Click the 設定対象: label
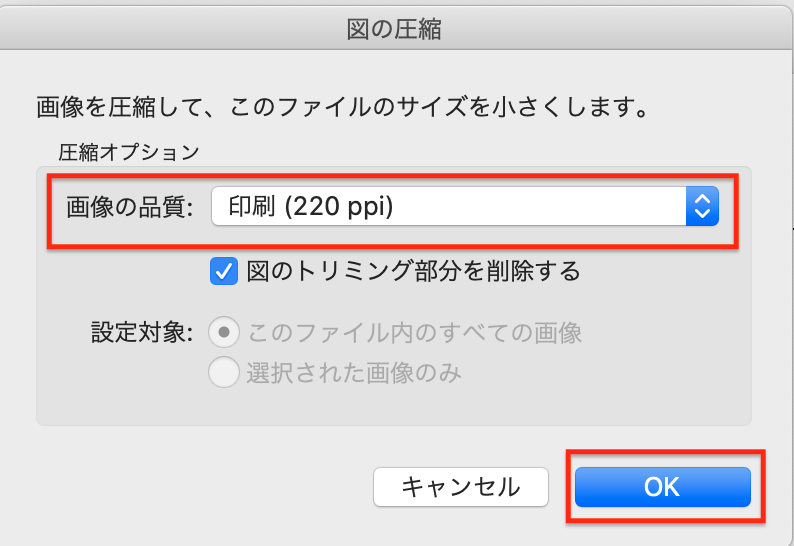Screen dimensions: 794x546 pyautogui.click(x=140, y=332)
